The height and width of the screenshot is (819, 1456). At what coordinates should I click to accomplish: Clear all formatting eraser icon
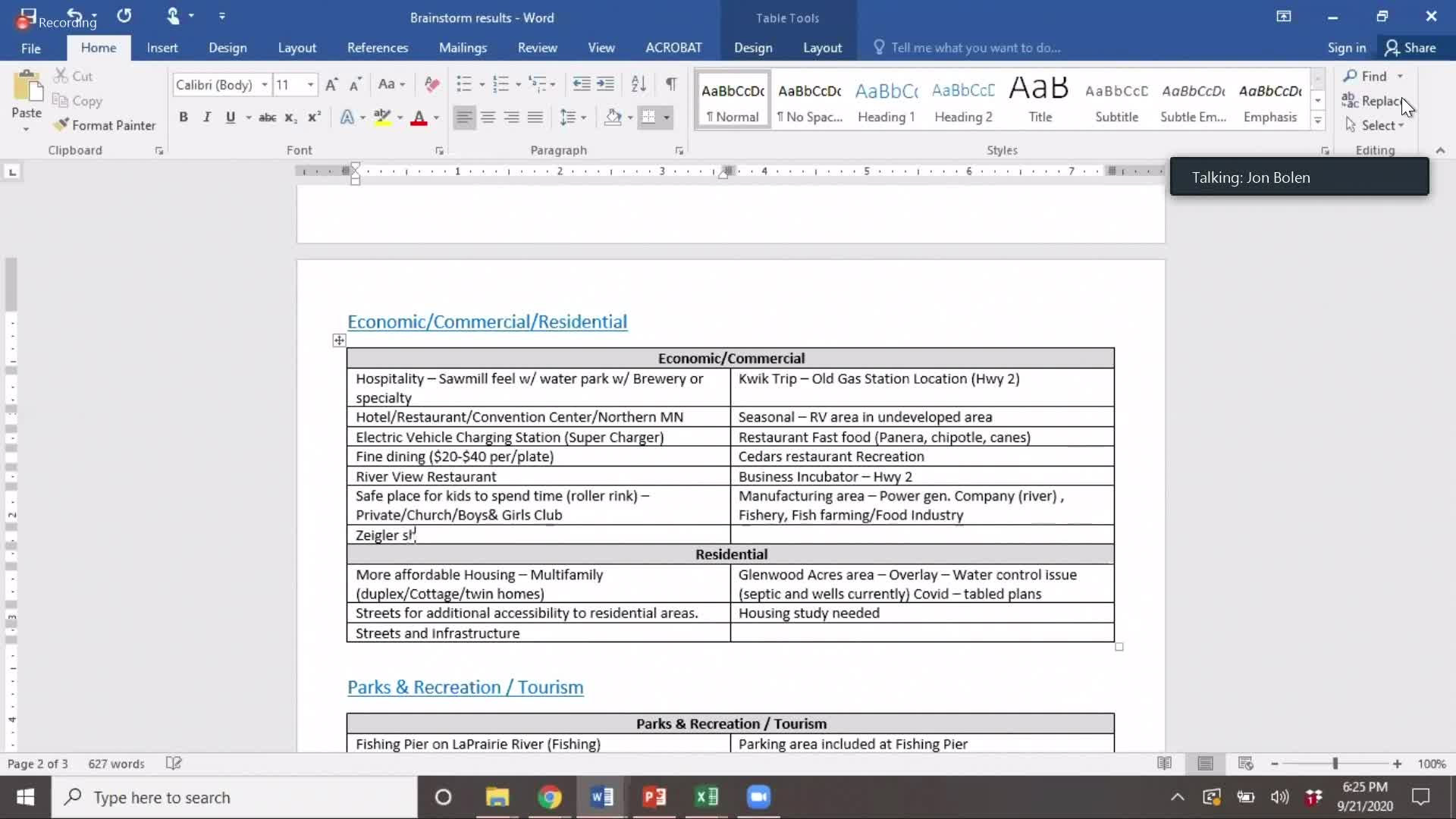click(432, 84)
